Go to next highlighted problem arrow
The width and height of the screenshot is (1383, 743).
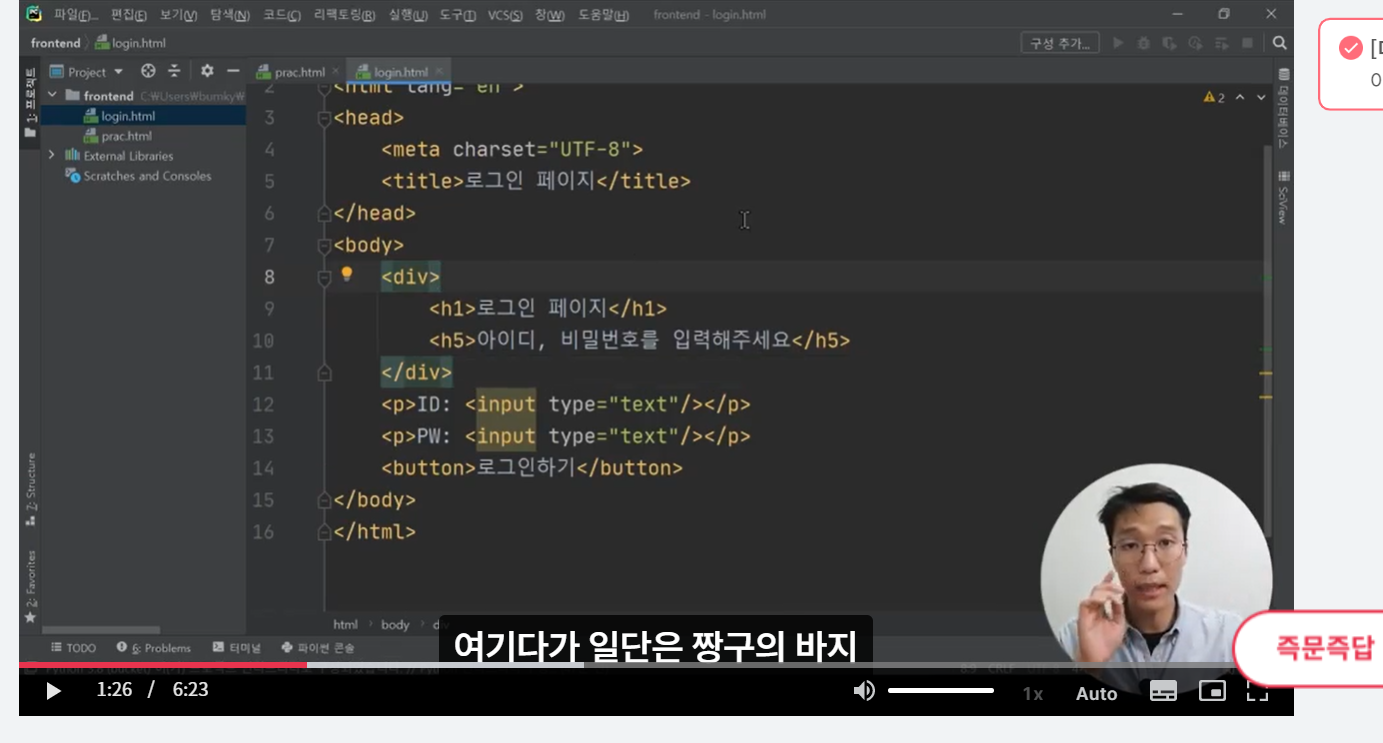click(1260, 98)
